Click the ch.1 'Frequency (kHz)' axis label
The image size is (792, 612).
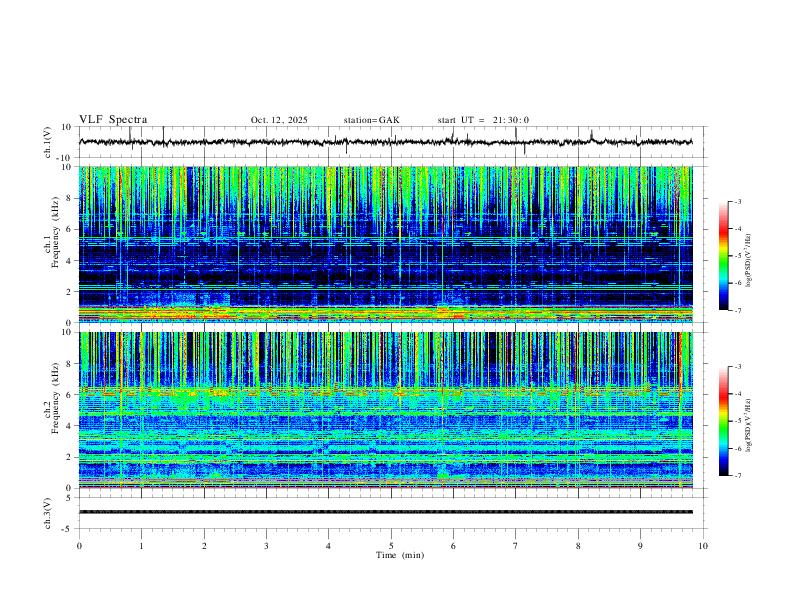(x=55, y=232)
